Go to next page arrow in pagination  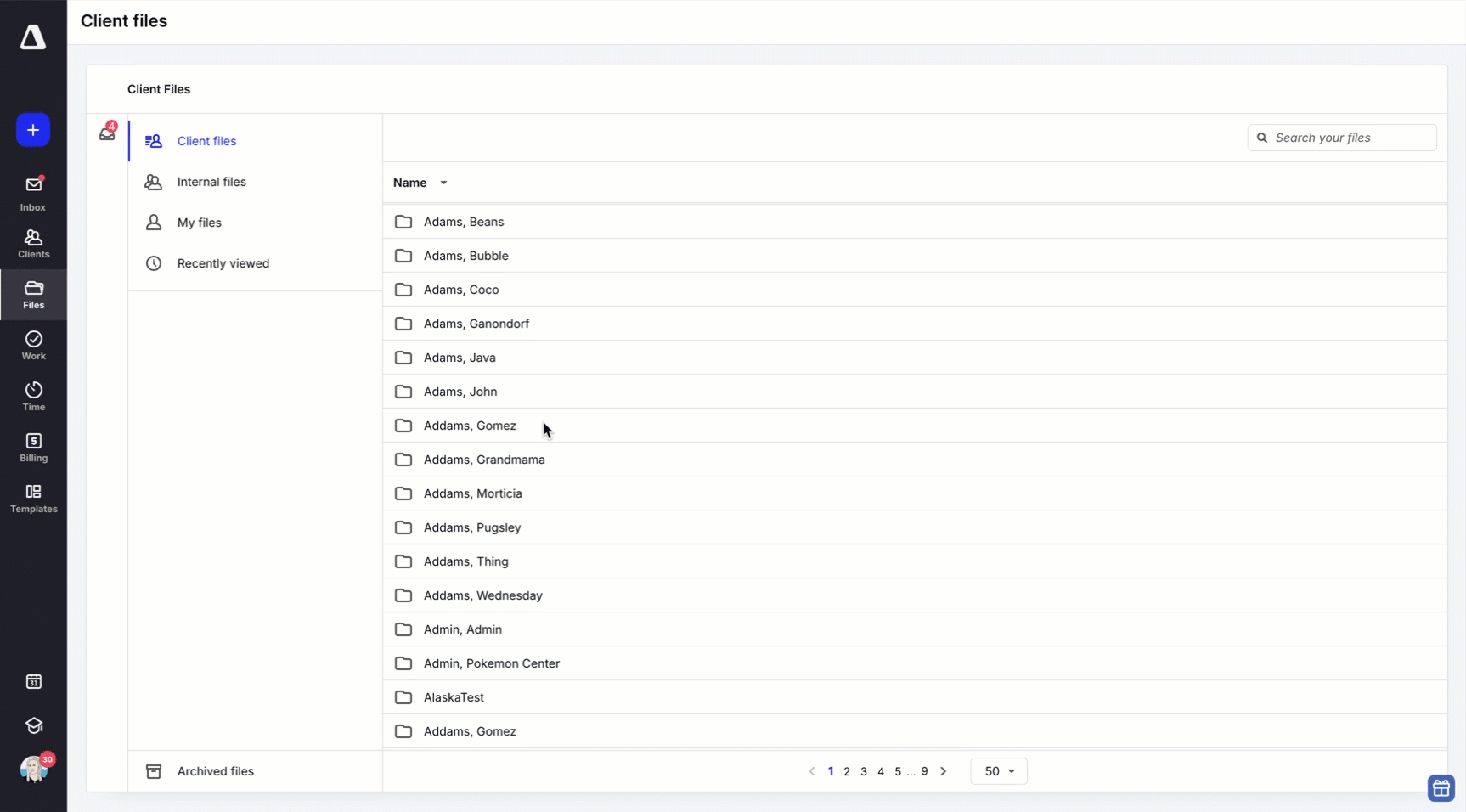pyautogui.click(x=943, y=771)
